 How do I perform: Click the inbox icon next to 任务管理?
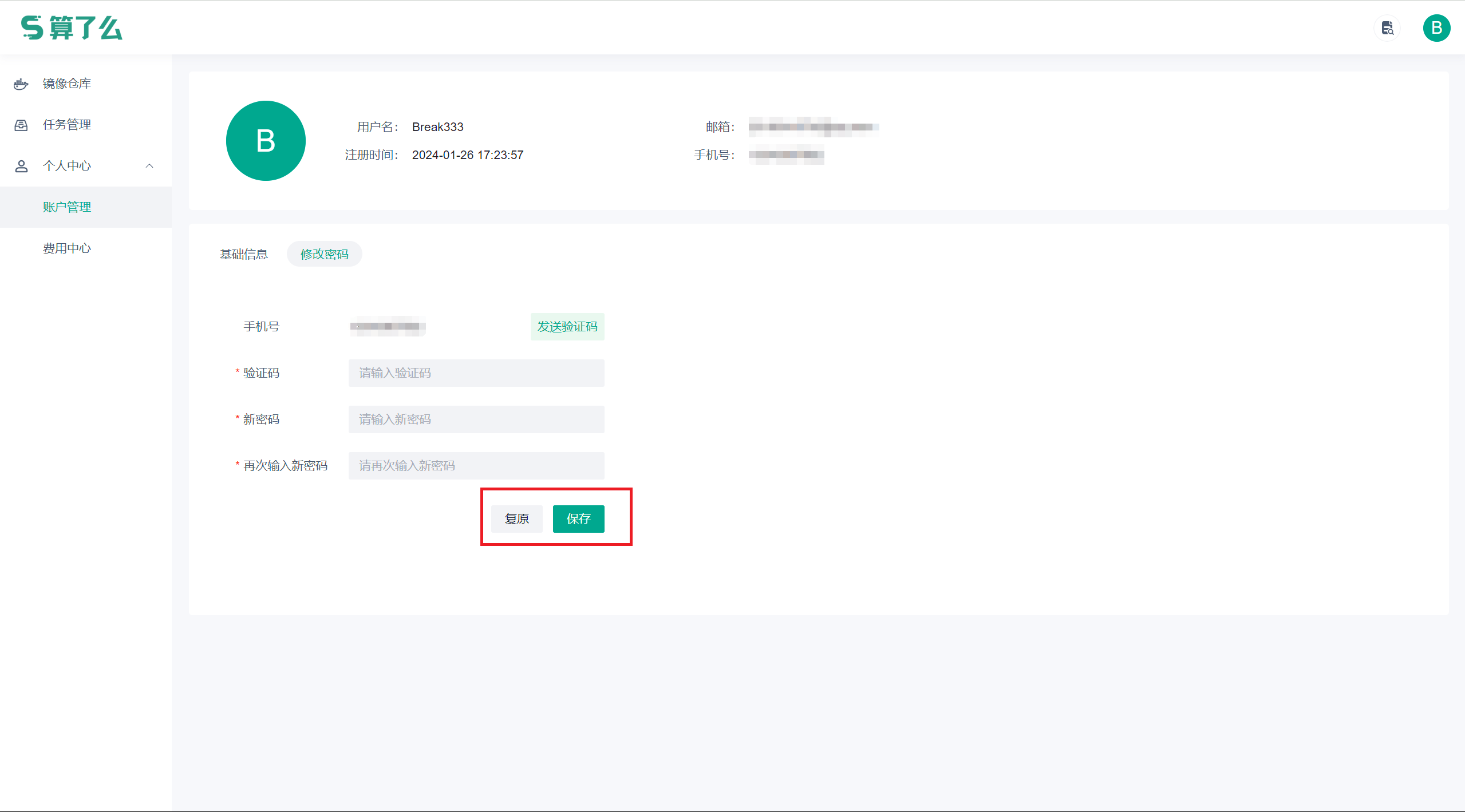pos(21,124)
